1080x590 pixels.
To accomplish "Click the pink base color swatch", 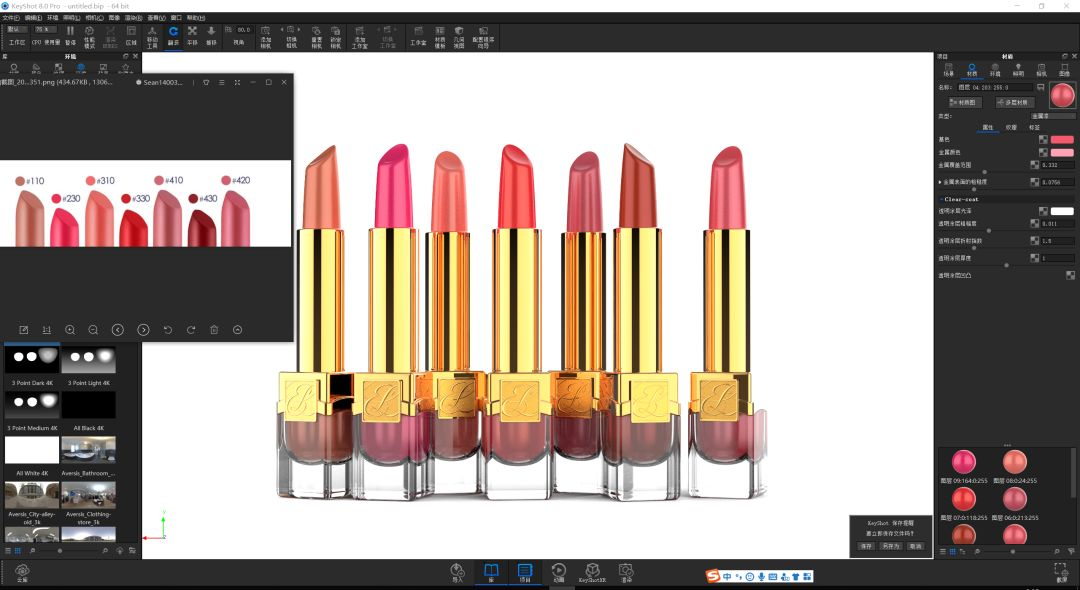I will pyautogui.click(x=1062, y=140).
